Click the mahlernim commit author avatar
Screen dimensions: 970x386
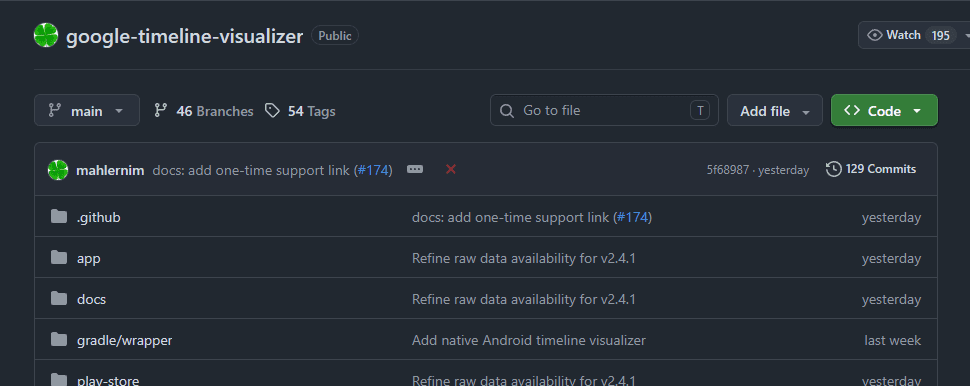click(x=58, y=170)
